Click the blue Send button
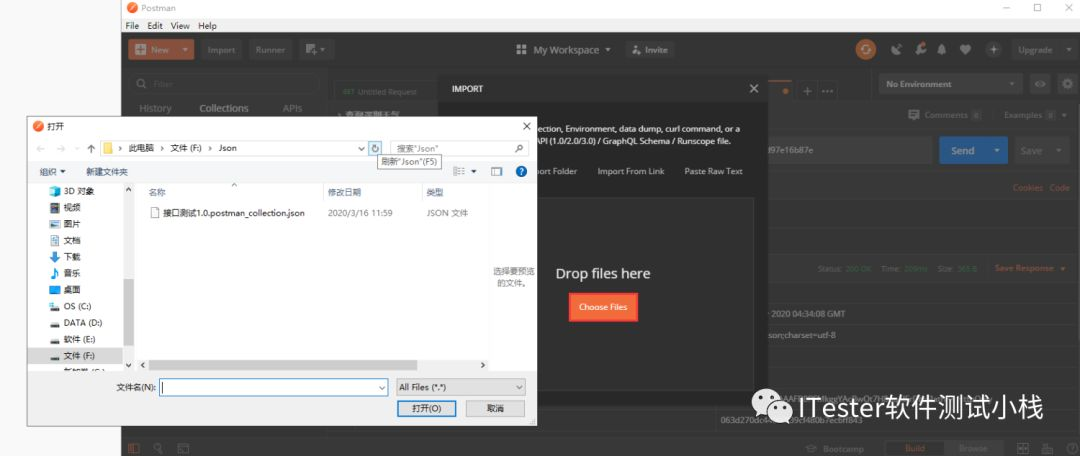Screen dimensions: 1080x456 coord(963,150)
